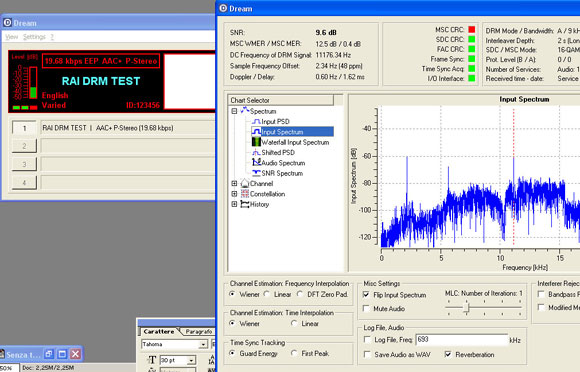Click the red frequency marker line in spectrum plot
The width and height of the screenshot is (580, 372).
[513, 177]
